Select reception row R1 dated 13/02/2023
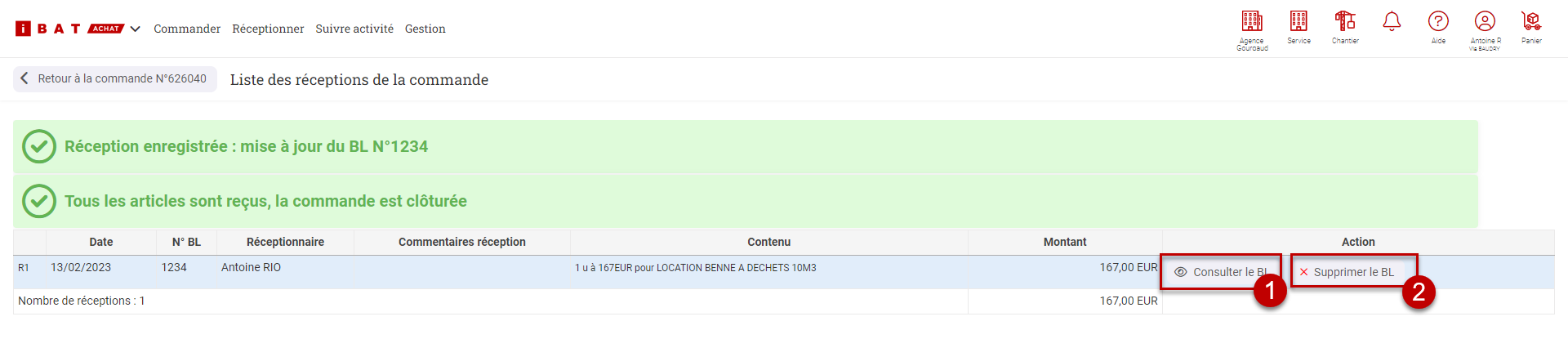Screen dimensions: 1568x339 (x=784, y=272)
